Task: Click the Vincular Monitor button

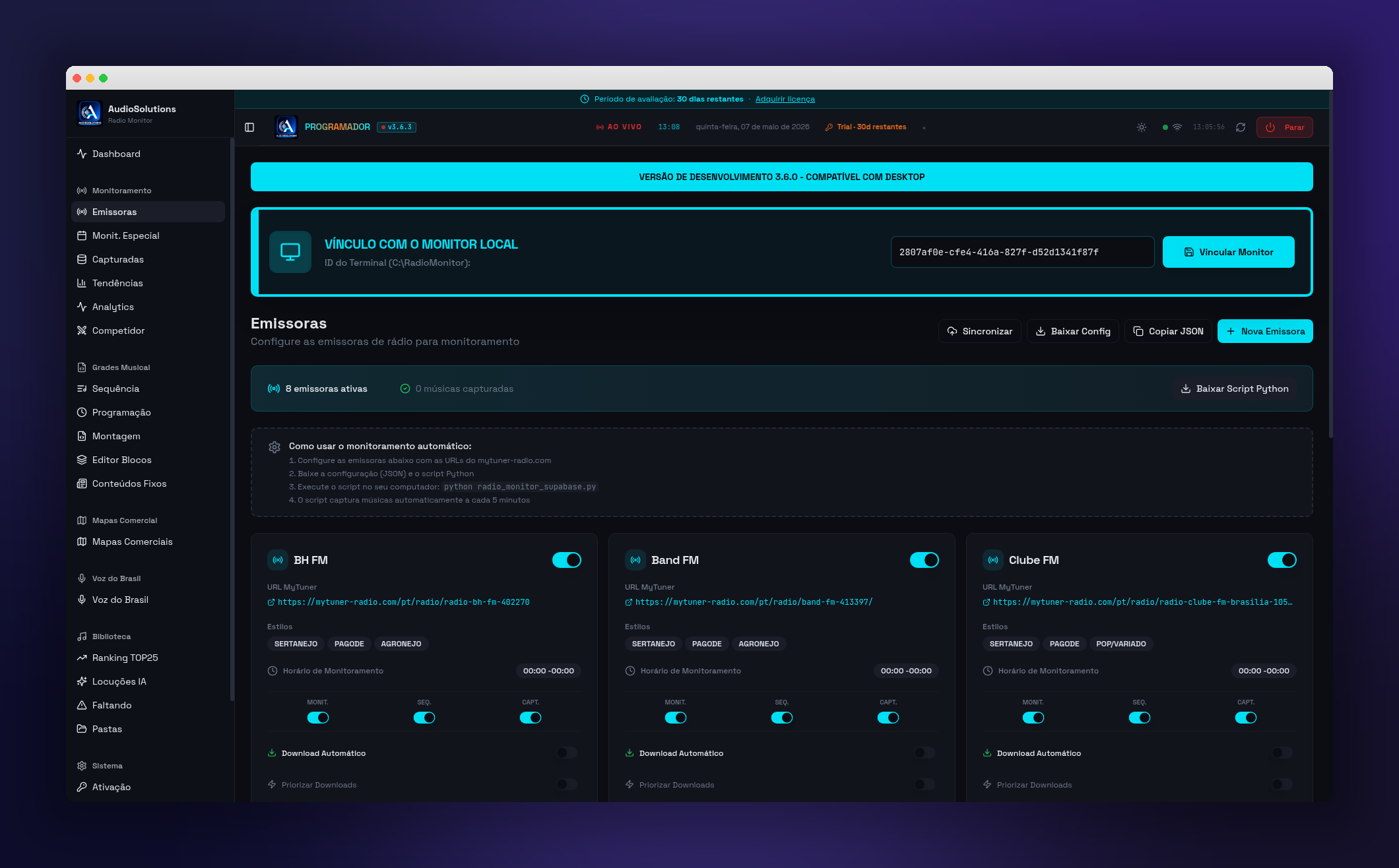Action: (1228, 252)
